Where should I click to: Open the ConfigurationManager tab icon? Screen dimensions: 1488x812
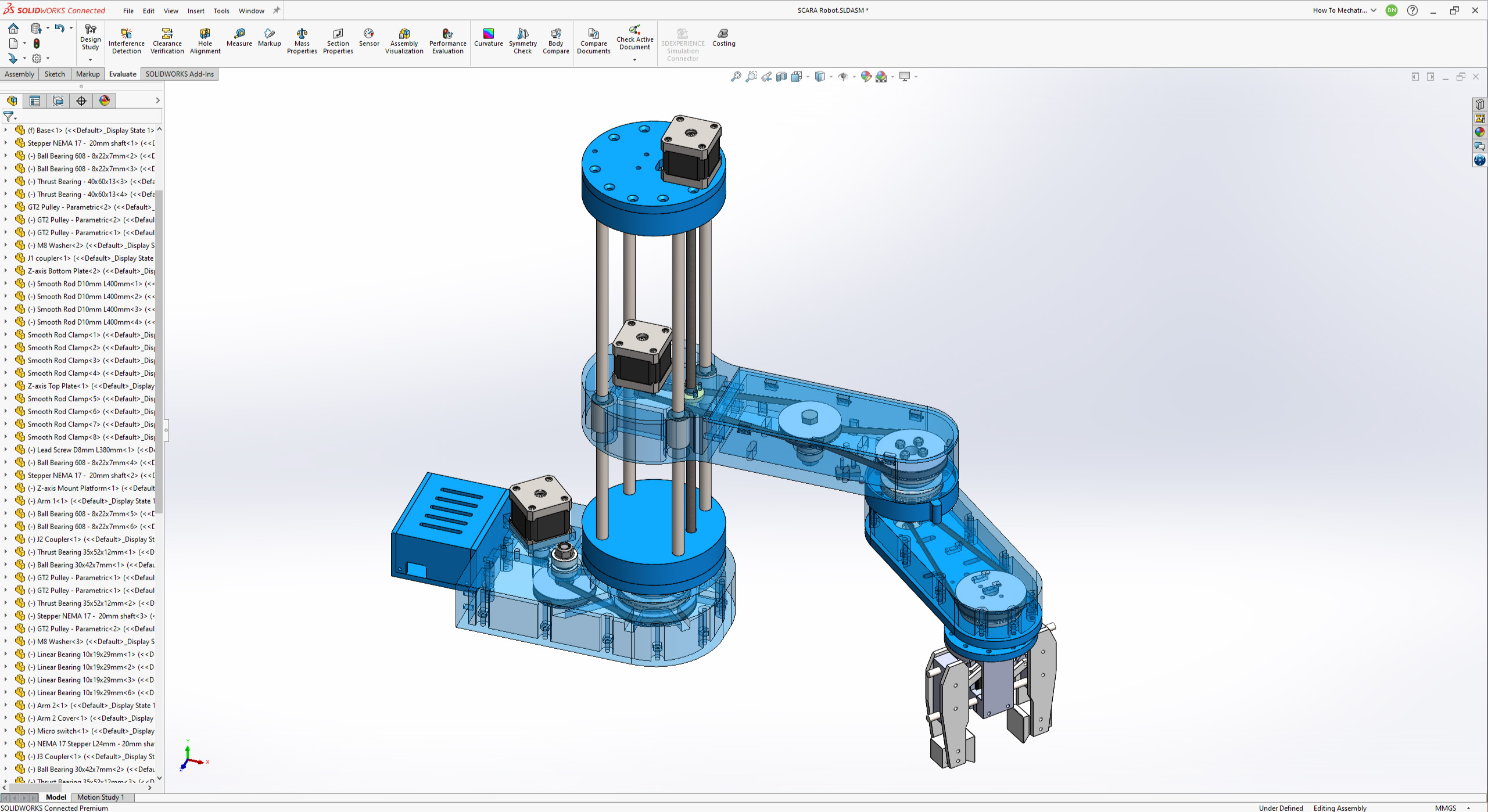click(58, 101)
